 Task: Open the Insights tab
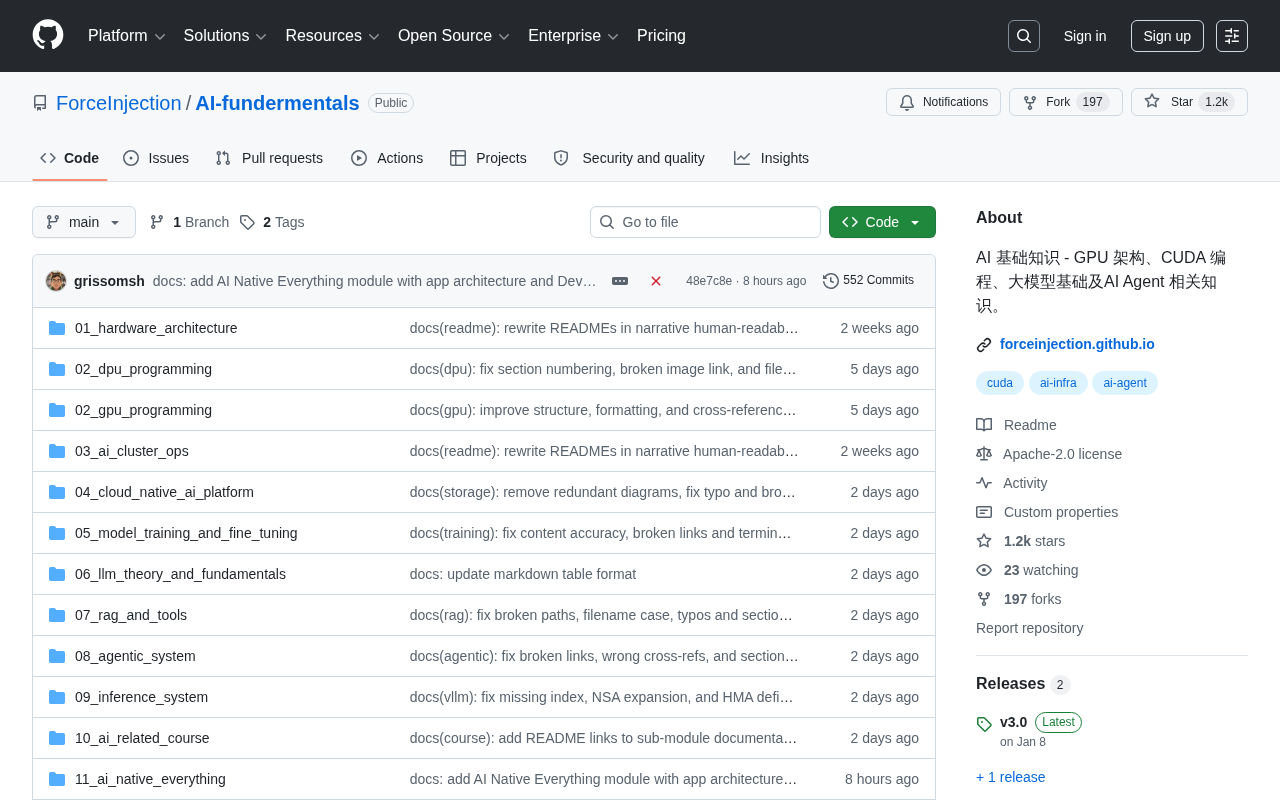pyautogui.click(x=771, y=158)
